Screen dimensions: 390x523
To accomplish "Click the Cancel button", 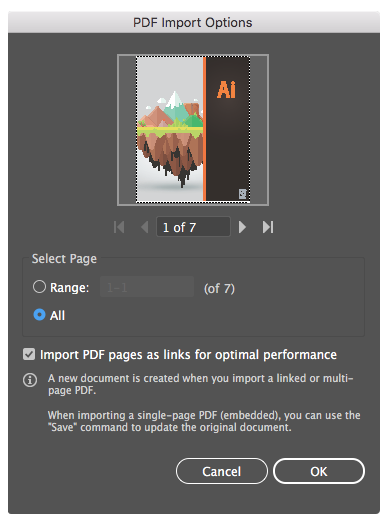I will point(222,471).
